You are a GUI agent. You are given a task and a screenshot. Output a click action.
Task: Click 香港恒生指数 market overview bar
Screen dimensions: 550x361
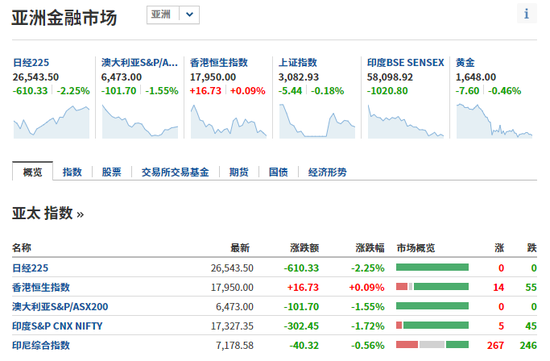click(432, 287)
